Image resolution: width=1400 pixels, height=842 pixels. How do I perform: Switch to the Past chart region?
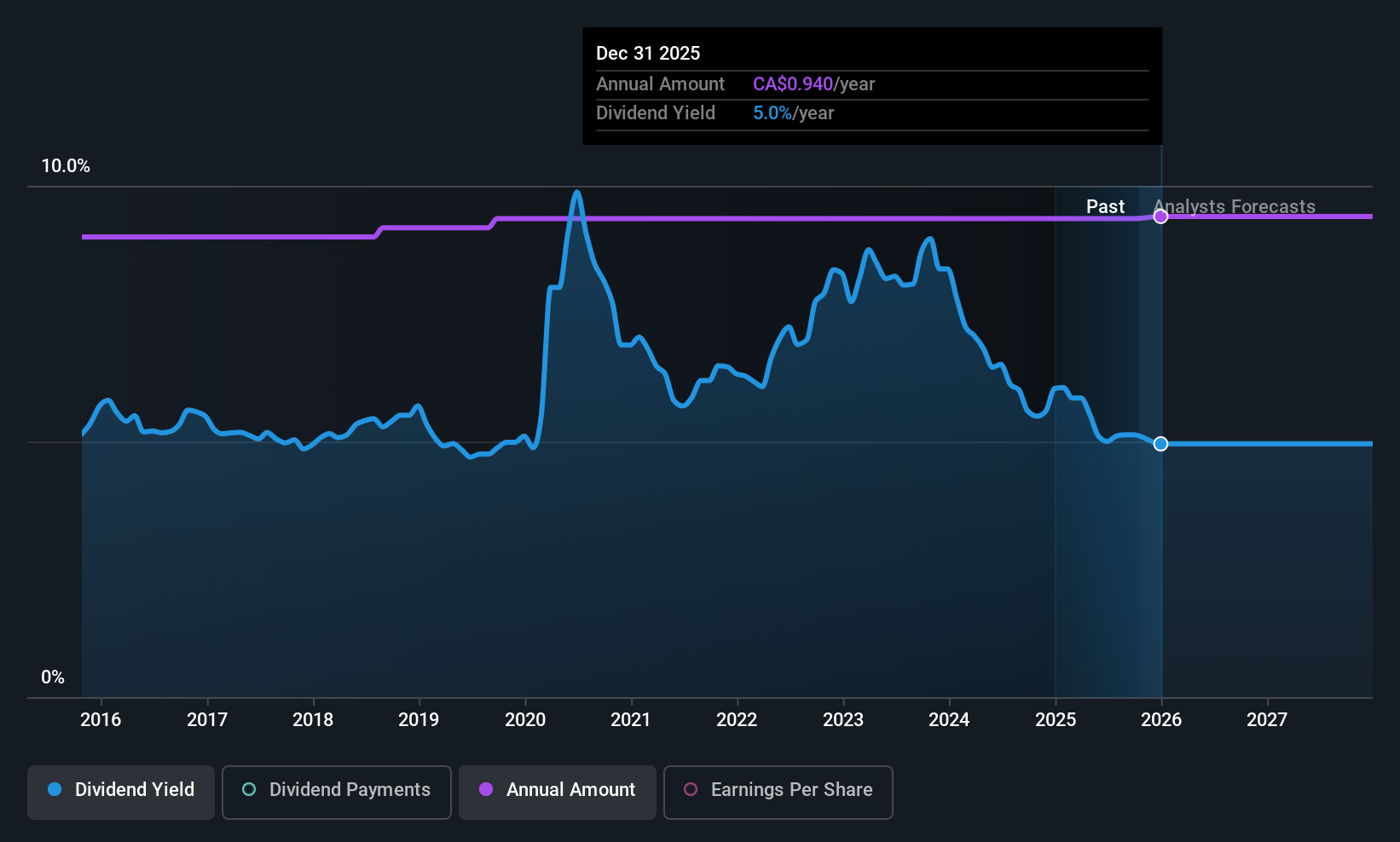1105,206
